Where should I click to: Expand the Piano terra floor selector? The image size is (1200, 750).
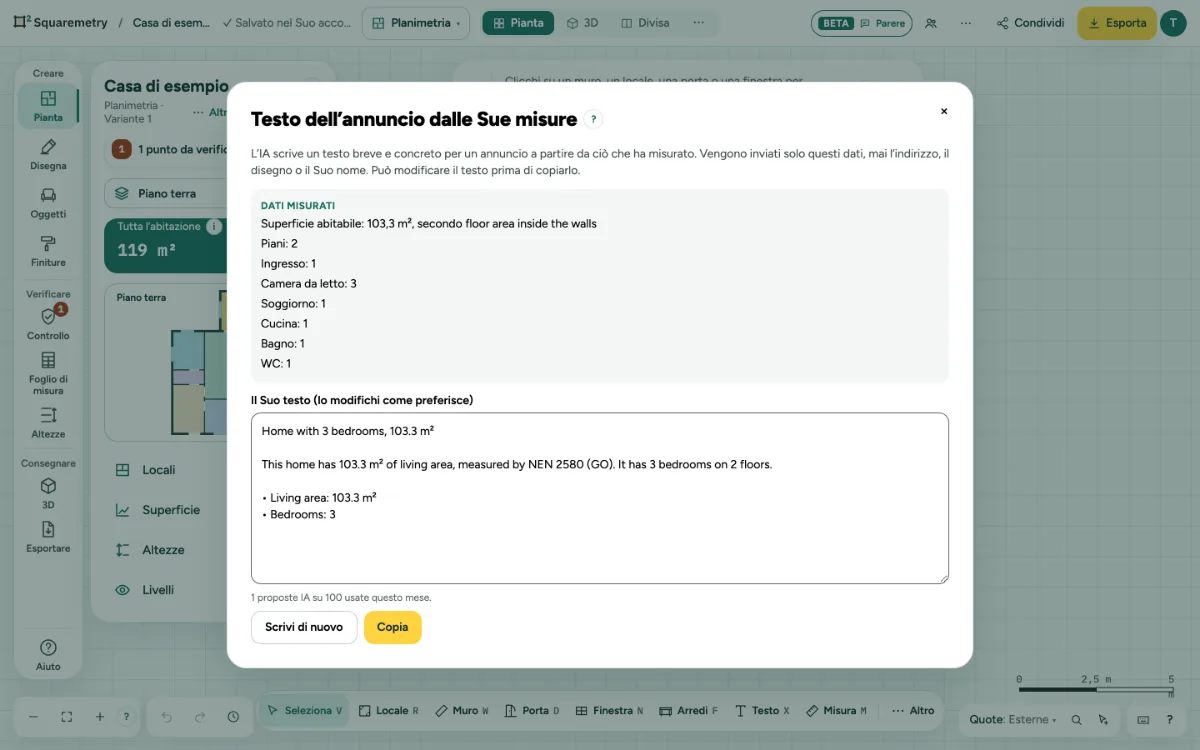point(166,193)
